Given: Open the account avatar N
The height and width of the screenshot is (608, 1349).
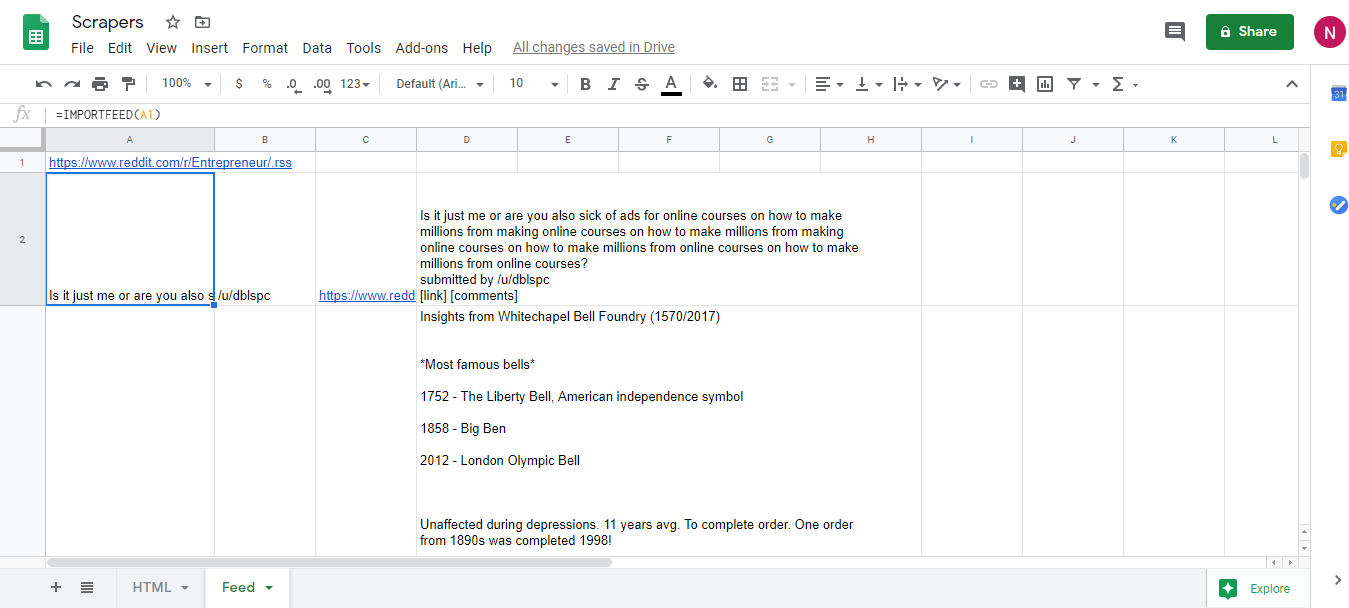Looking at the screenshot, I should [1329, 32].
